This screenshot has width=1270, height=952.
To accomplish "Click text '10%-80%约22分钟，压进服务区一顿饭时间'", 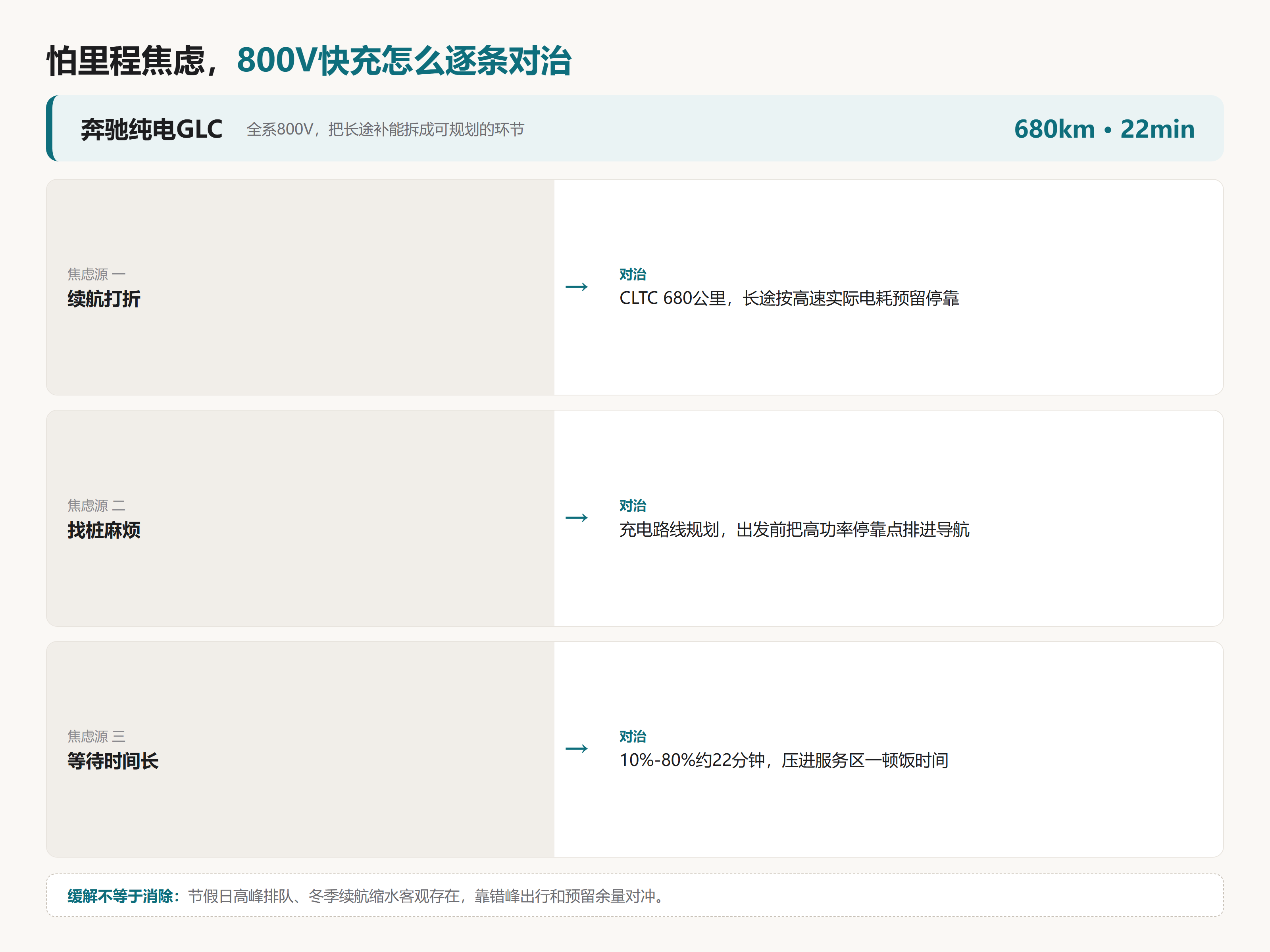I will [784, 760].
